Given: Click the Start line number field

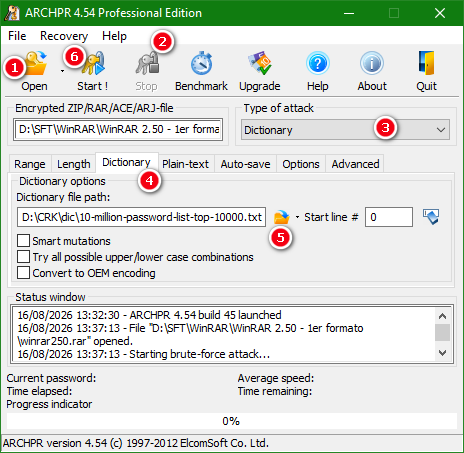Looking at the screenshot, I should tap(389, 217).
